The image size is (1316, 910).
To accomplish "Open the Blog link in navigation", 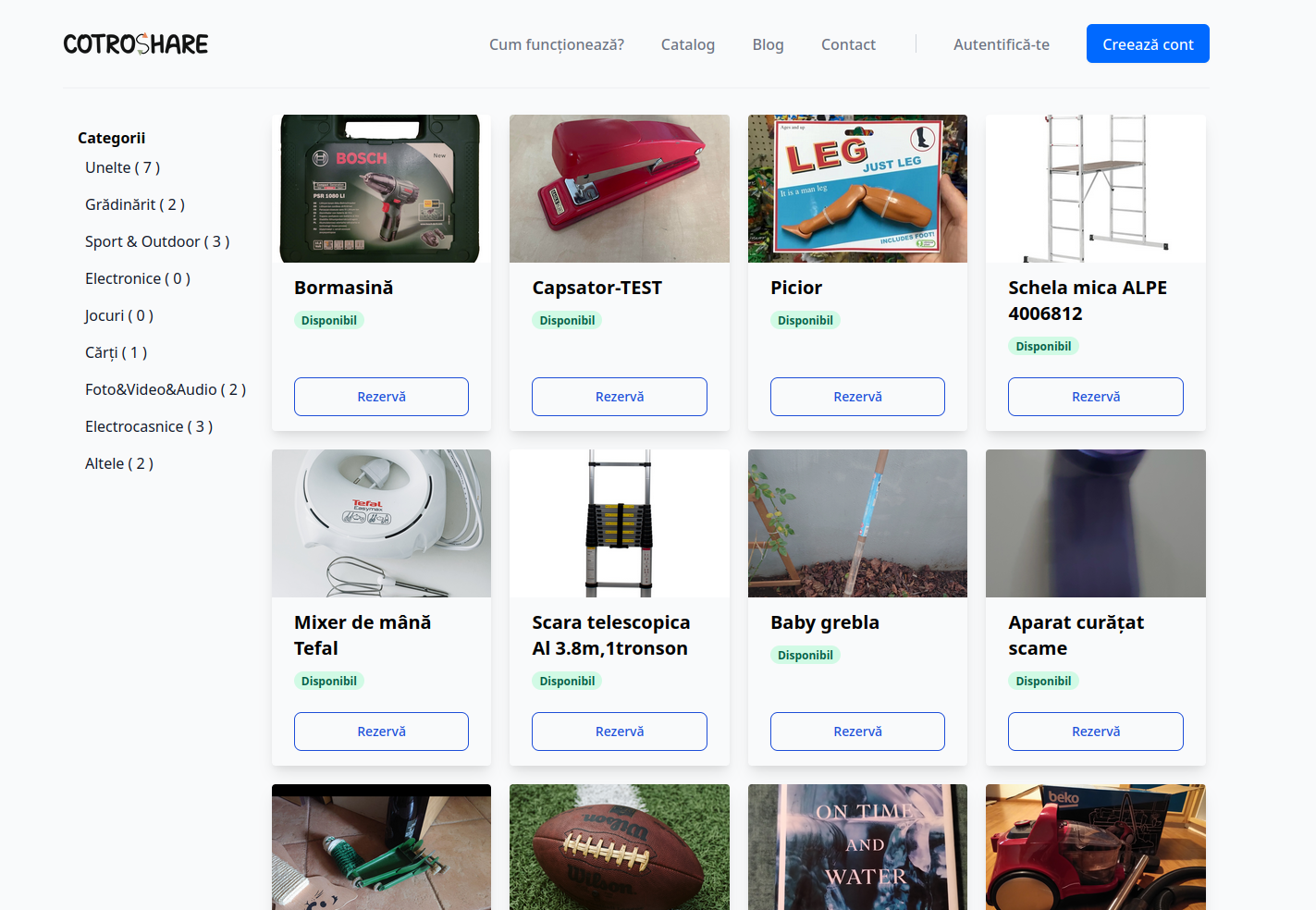I will (x=768, y=44).
